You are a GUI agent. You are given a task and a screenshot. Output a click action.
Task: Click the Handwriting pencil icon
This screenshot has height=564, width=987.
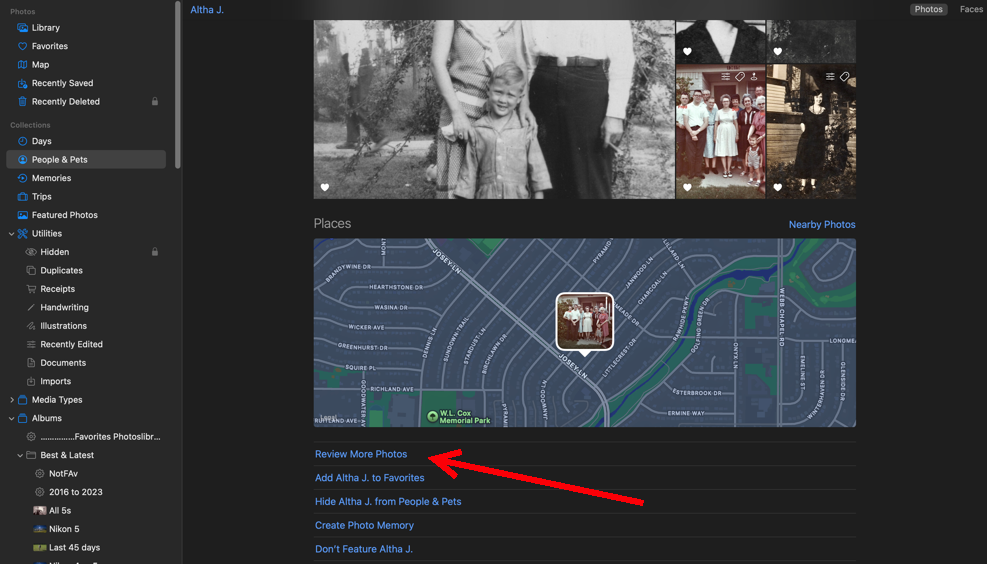coord(31,307)
